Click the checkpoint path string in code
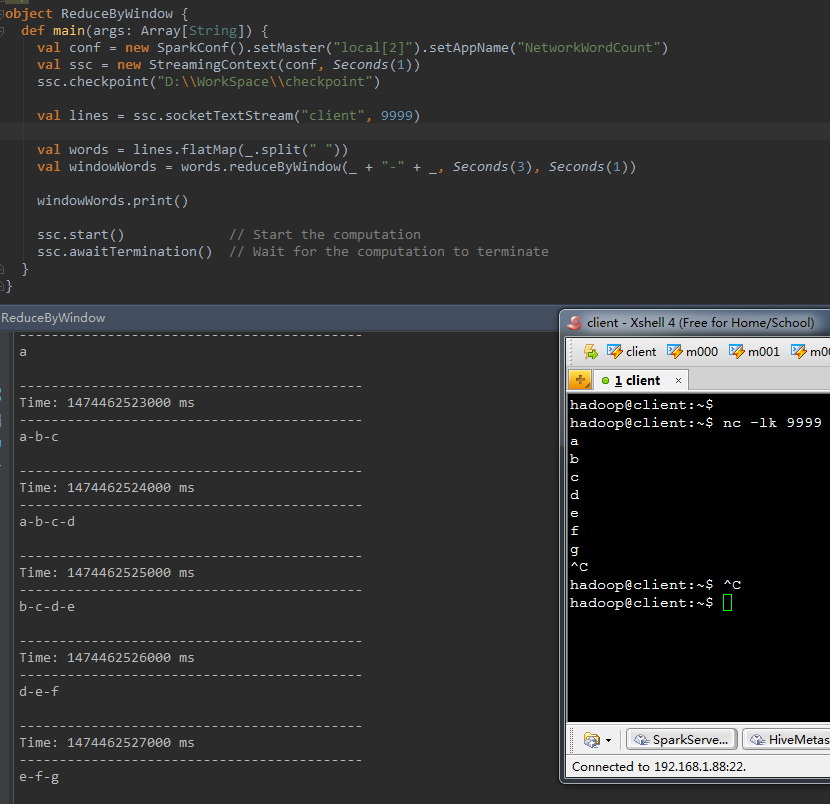This screenshot has width=830, height=804. pyautogui.click(x=265, y=82)
